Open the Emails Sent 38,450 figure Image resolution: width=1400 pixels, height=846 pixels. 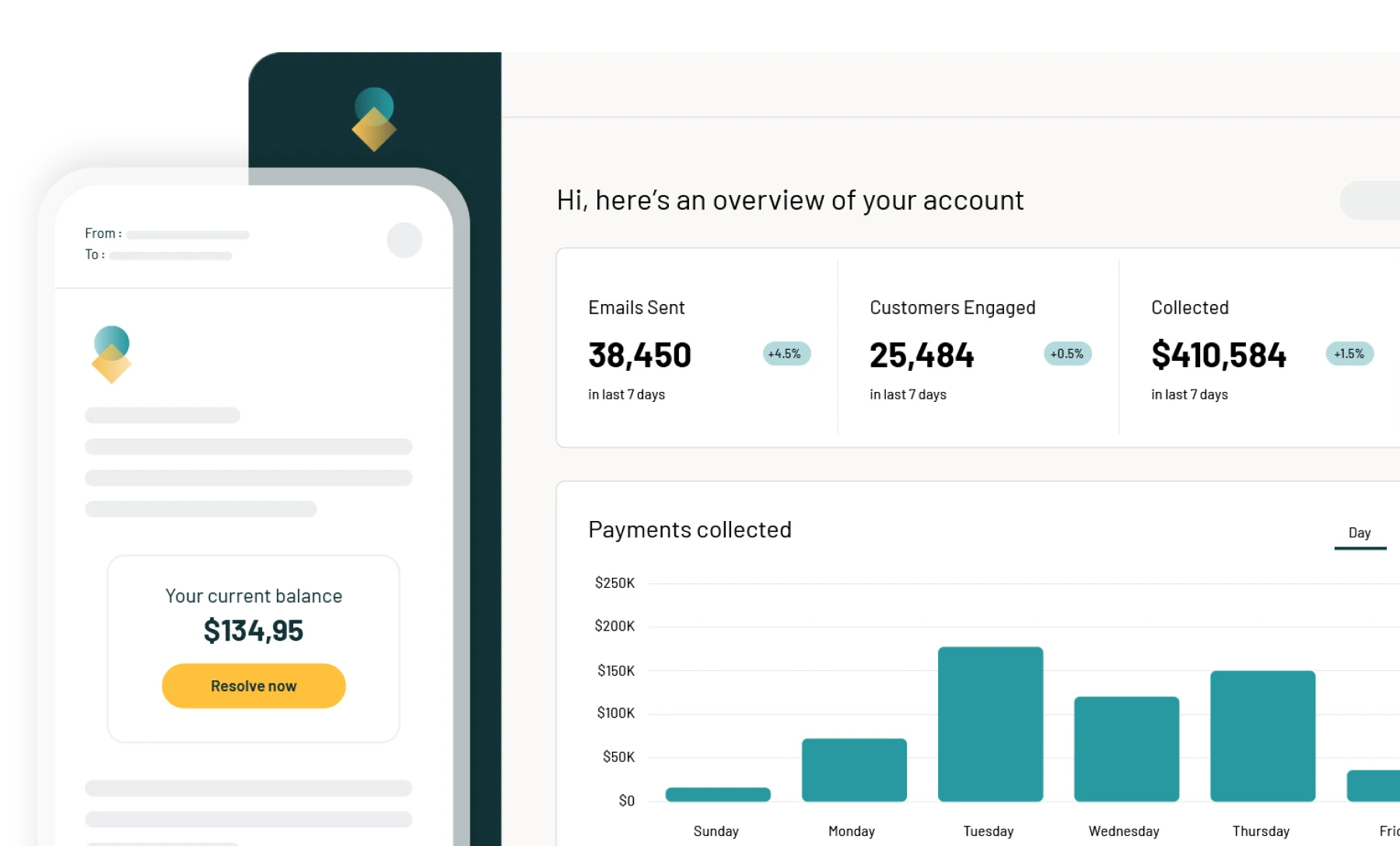click(639, 355)
